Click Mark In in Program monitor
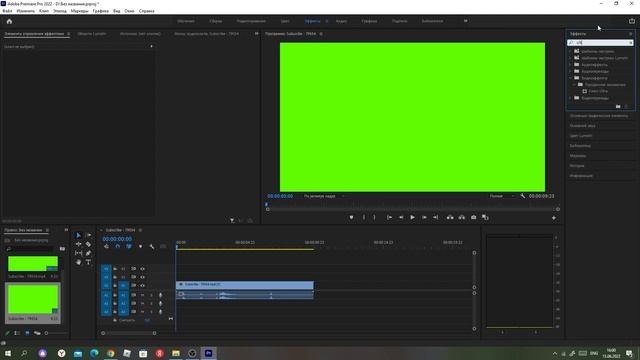 [x=364, y=218]
